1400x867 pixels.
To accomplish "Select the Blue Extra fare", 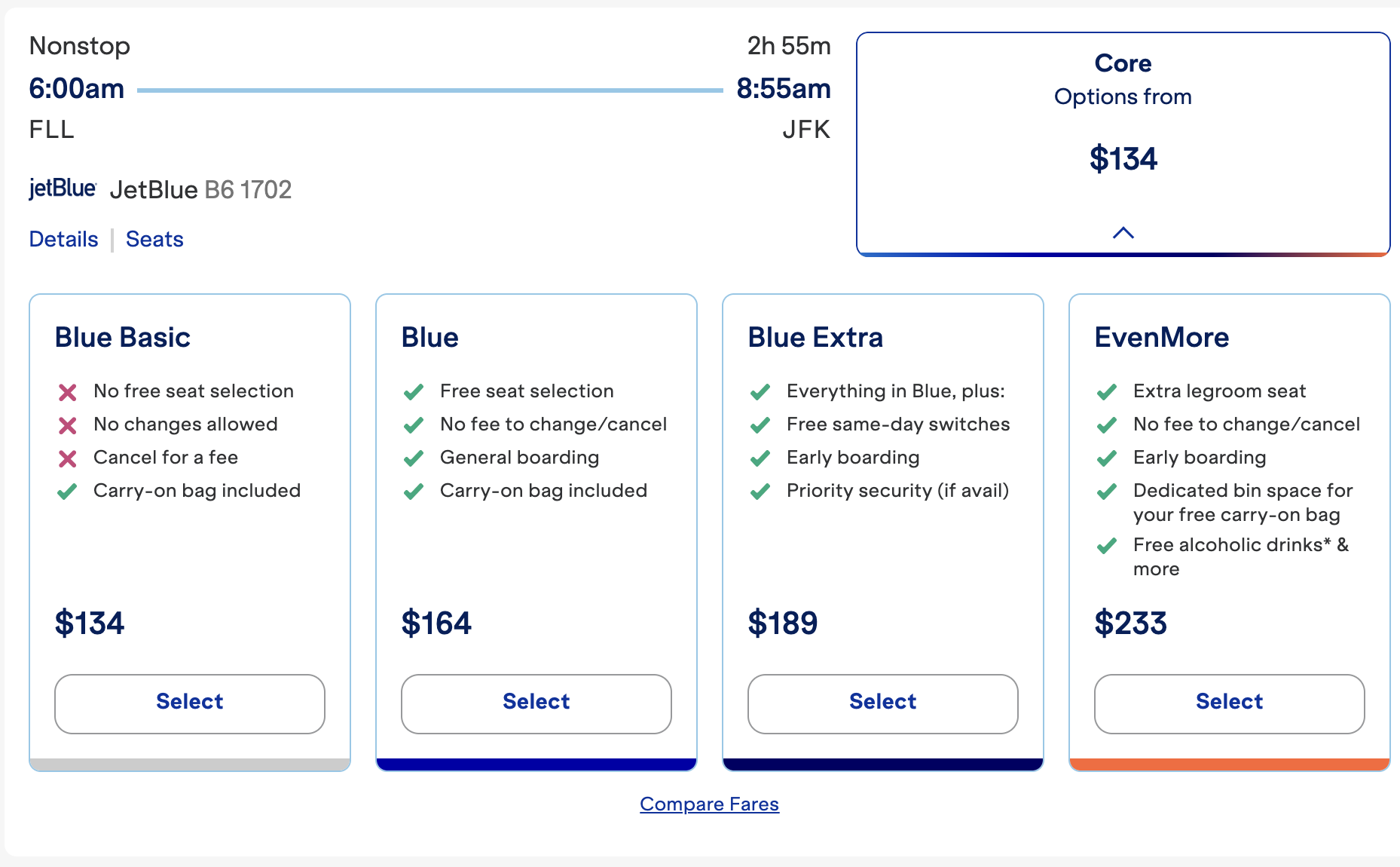I will pyautogui.click(x=882, y=703).
